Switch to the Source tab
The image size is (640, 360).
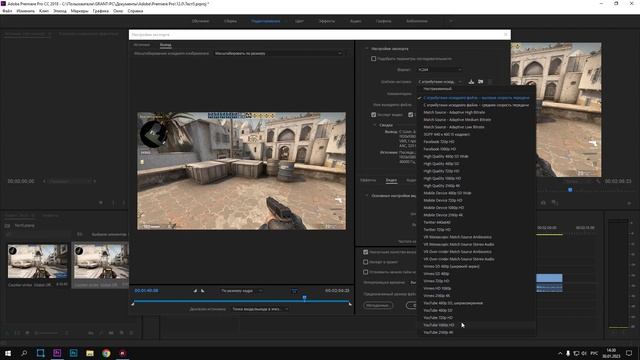pos(142,44)
